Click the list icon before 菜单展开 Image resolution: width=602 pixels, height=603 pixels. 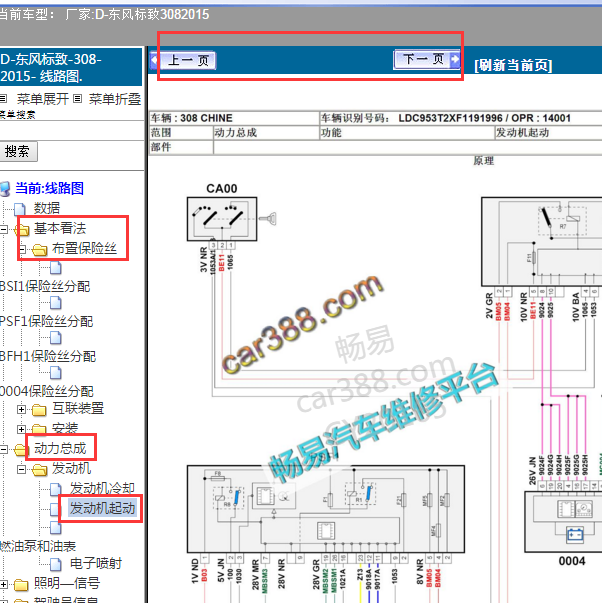point(3,99)
